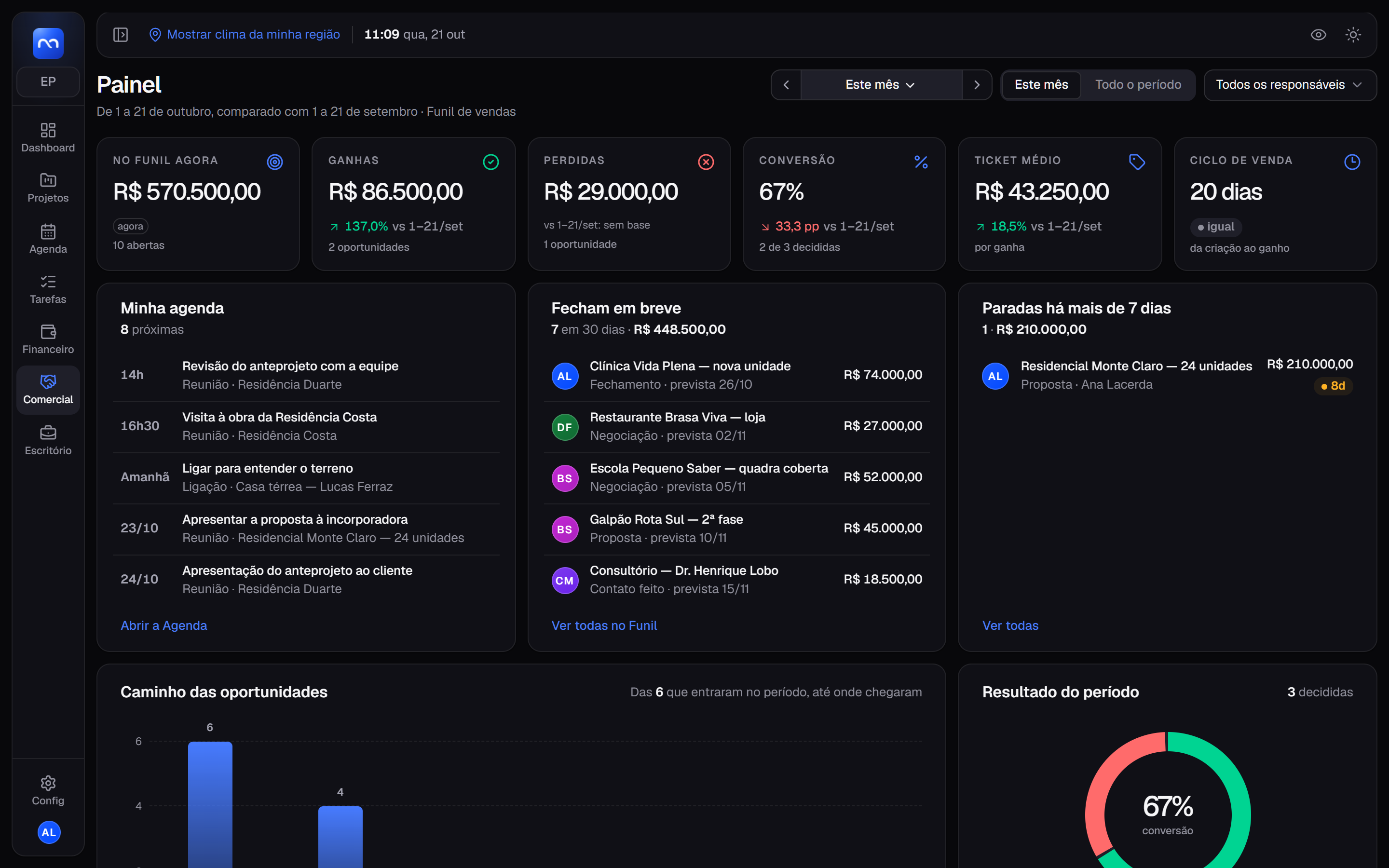
Task: Open Tarefas checklist section
Action: point(48,289)
